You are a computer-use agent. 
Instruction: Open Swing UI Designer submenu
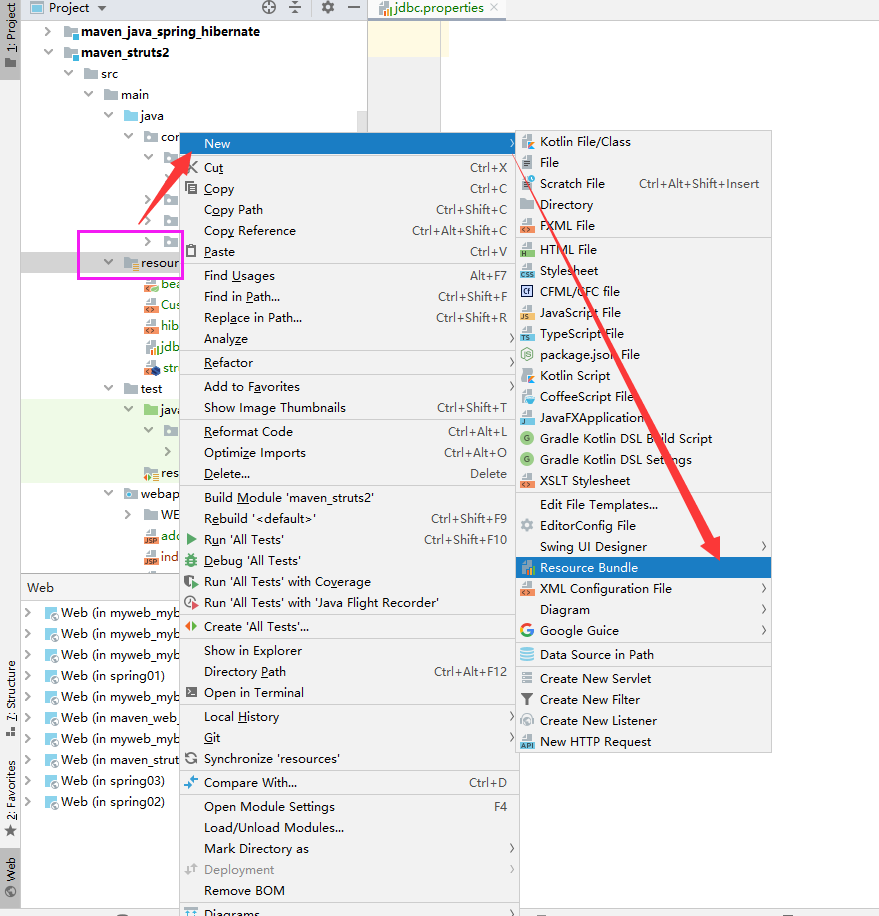644,547
